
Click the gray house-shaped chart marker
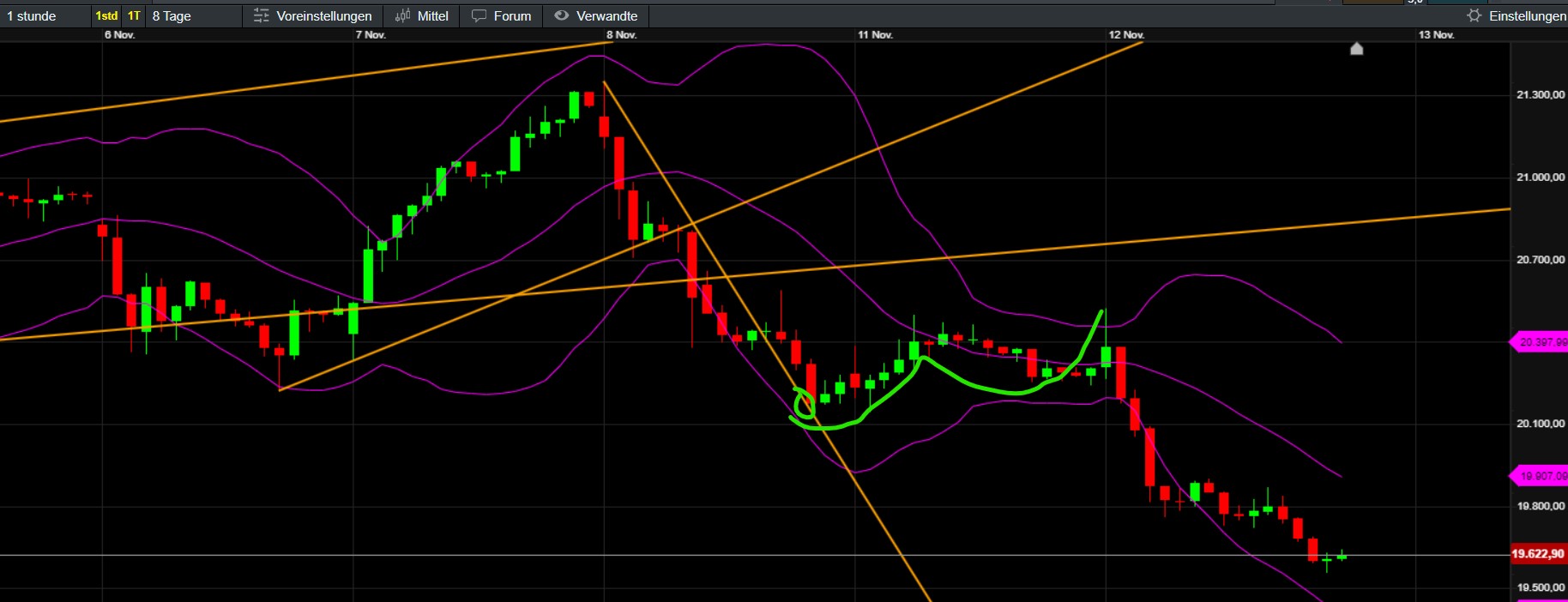[x=1356, y=49]
